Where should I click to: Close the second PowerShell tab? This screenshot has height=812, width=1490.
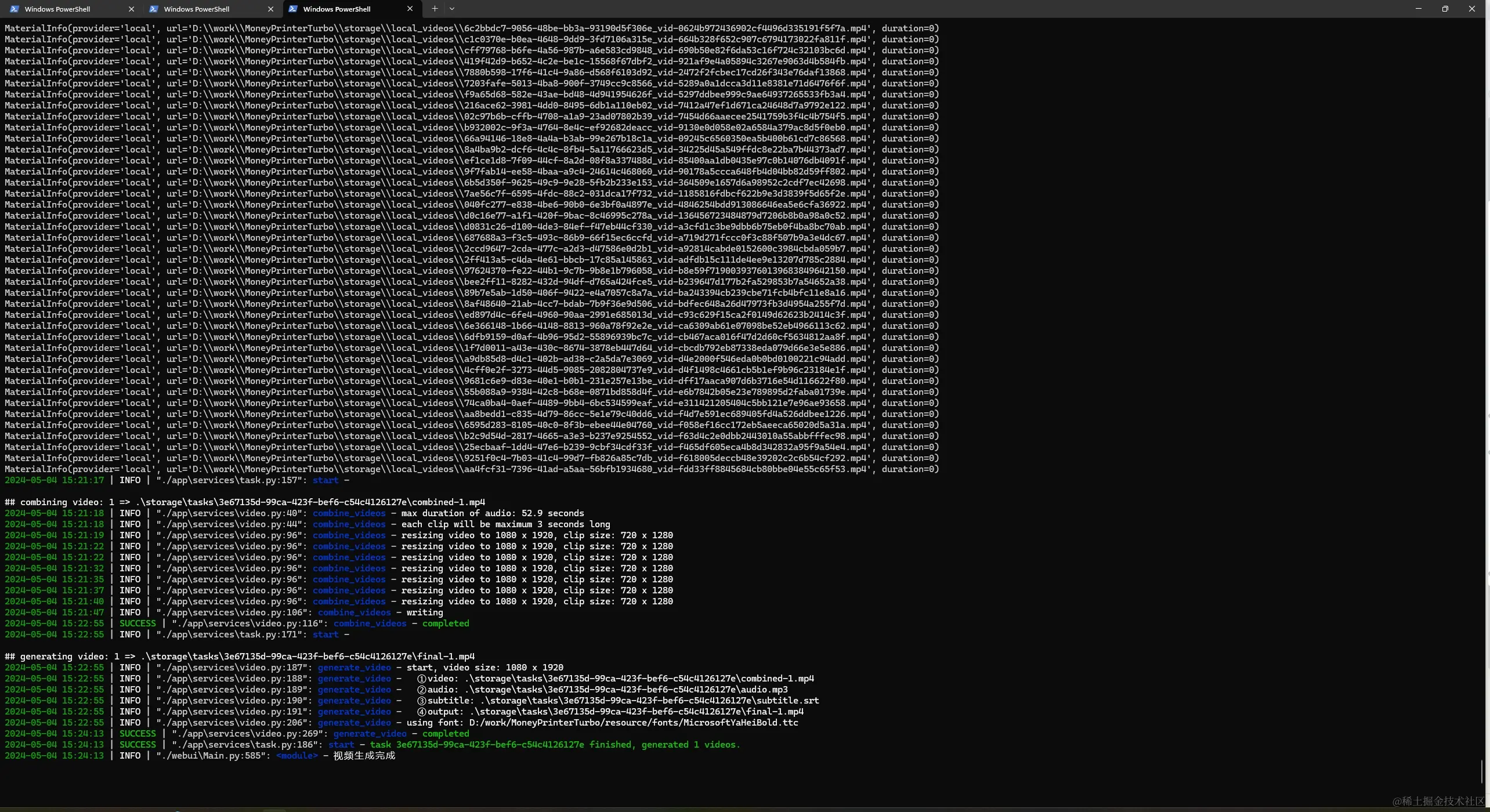[270, 9]
